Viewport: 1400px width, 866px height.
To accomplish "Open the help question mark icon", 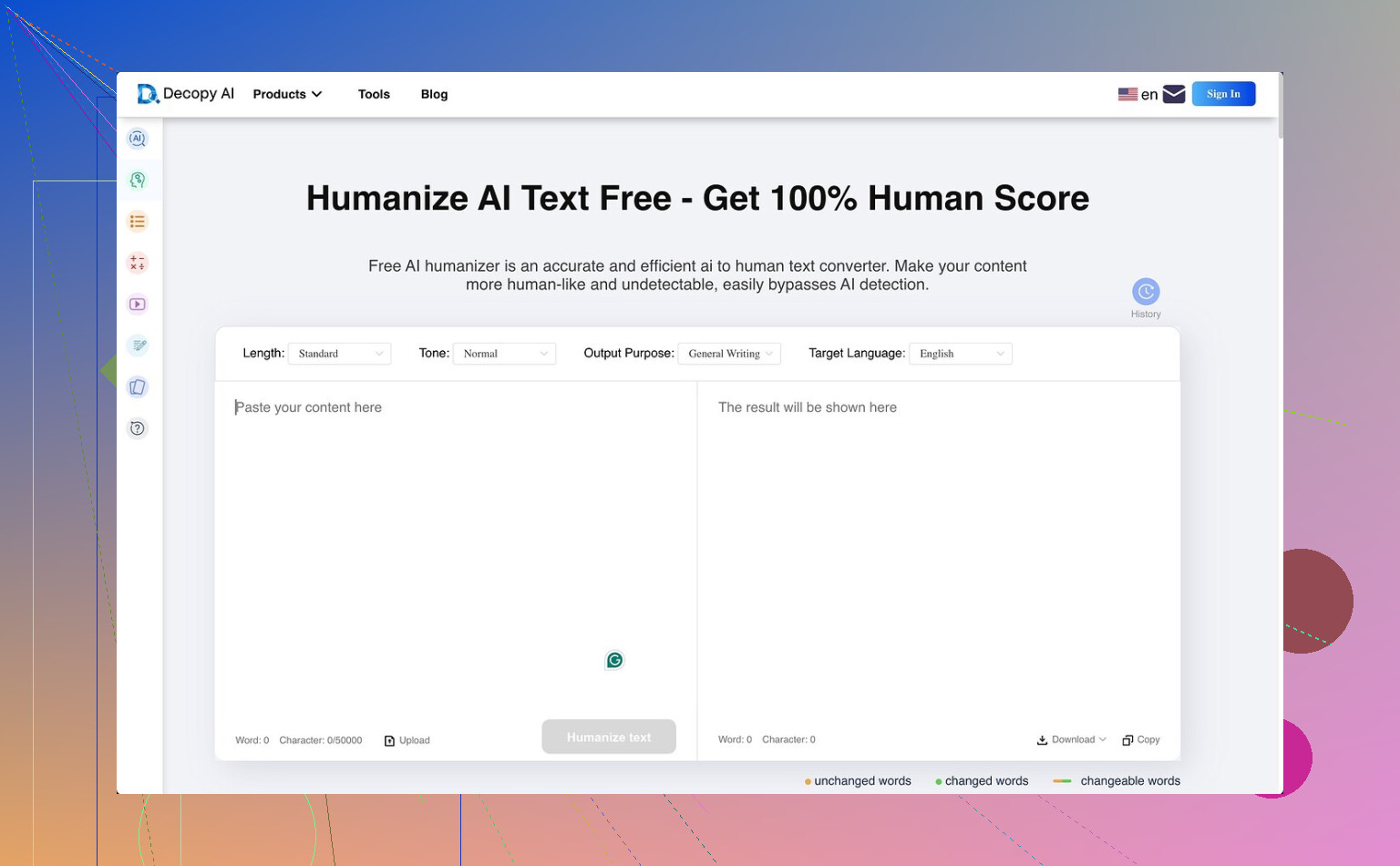I will tap(138, 428).
